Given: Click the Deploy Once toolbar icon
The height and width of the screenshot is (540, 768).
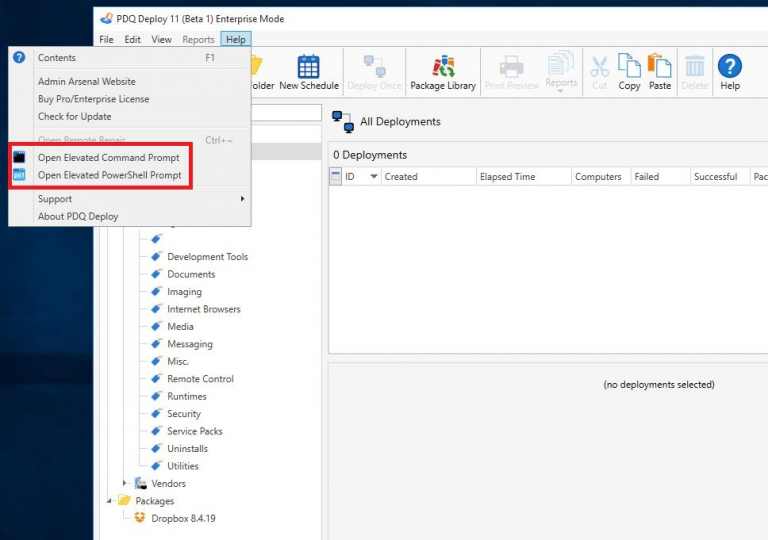Looking at the screenshot, I should coord(375,67).
